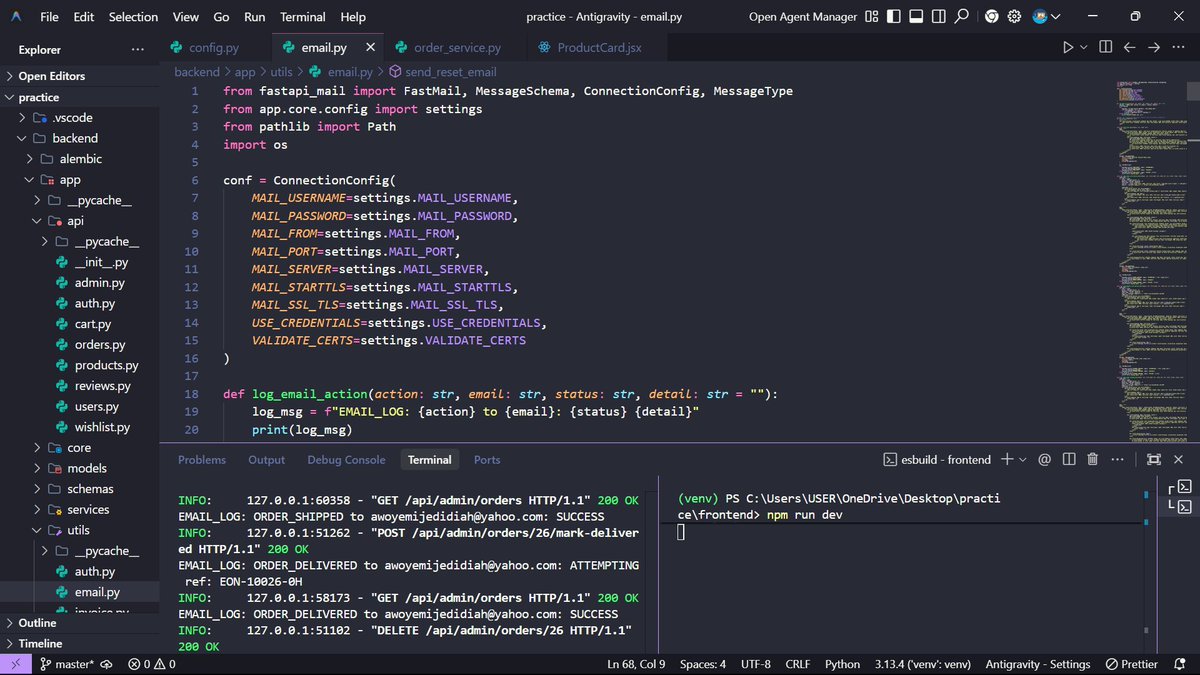Open the Customize Layout icon

click(x=872, y=17)
